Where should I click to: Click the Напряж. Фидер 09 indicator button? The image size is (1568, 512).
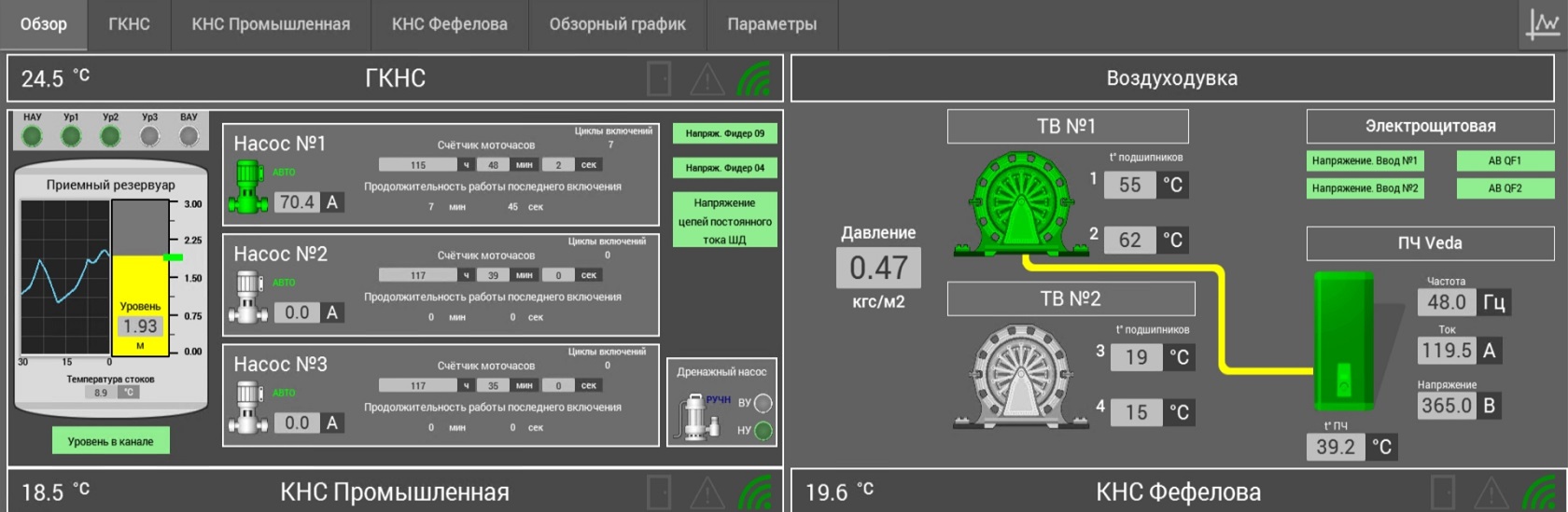(x=724, y=133)
